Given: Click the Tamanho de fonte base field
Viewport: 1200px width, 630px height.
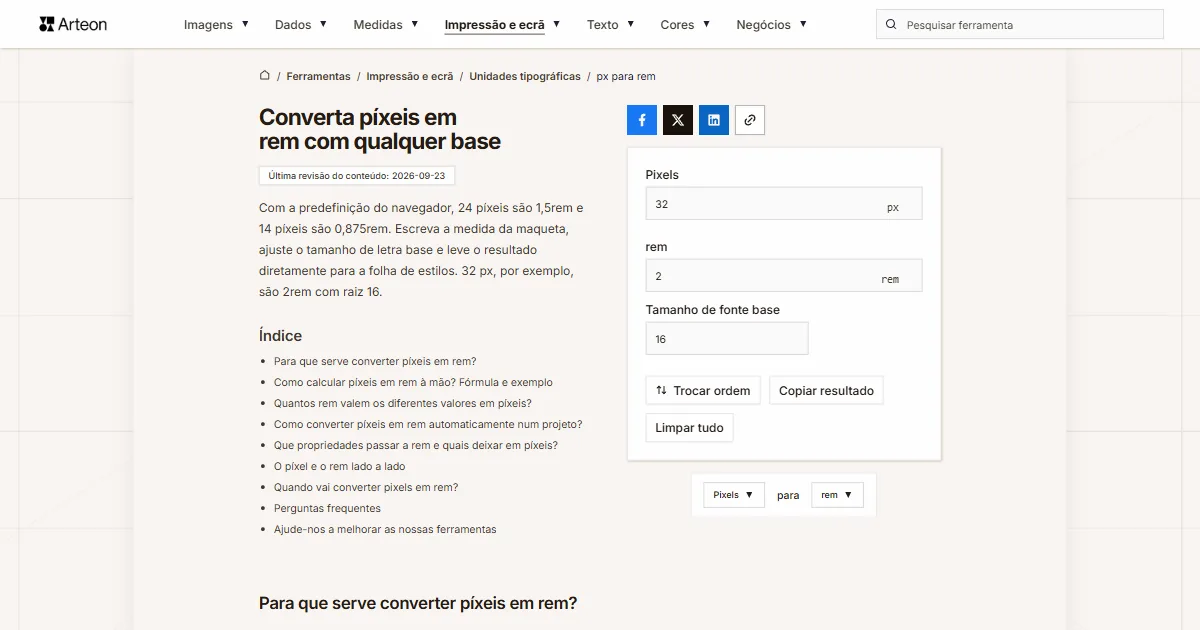Looking at the screenshot, I should coord(727,338).
